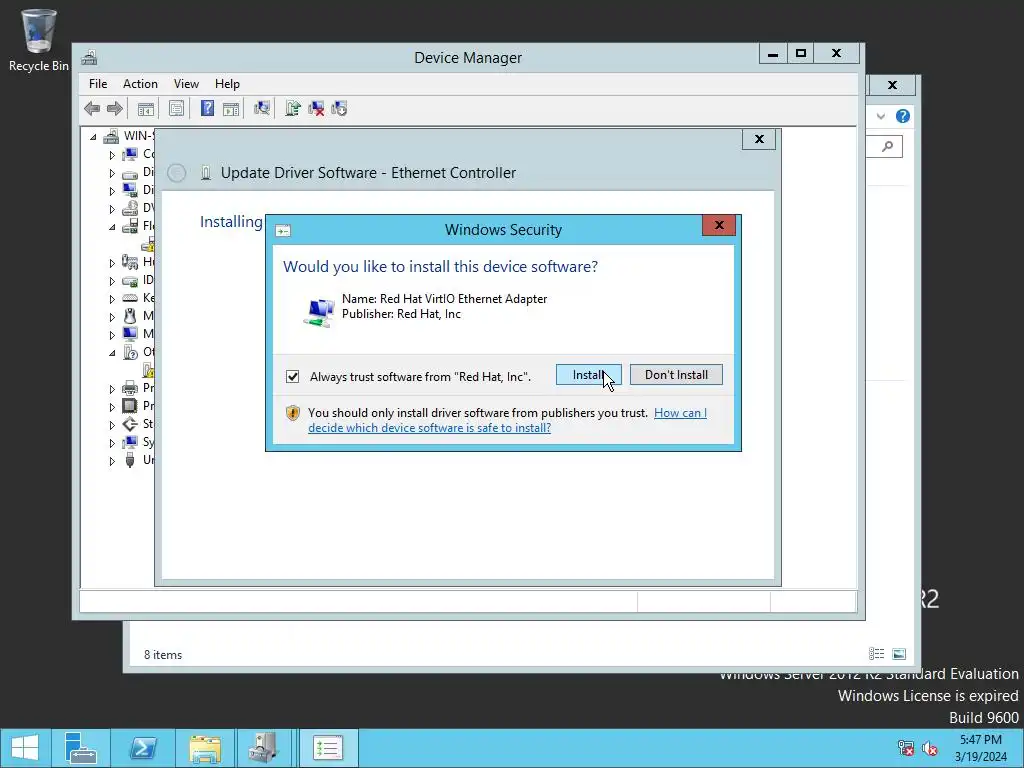Screen dimensions: 1024x768
Task: Click the Forward arrow in Device Manager toolbar
Action: [x=114, y=108]
